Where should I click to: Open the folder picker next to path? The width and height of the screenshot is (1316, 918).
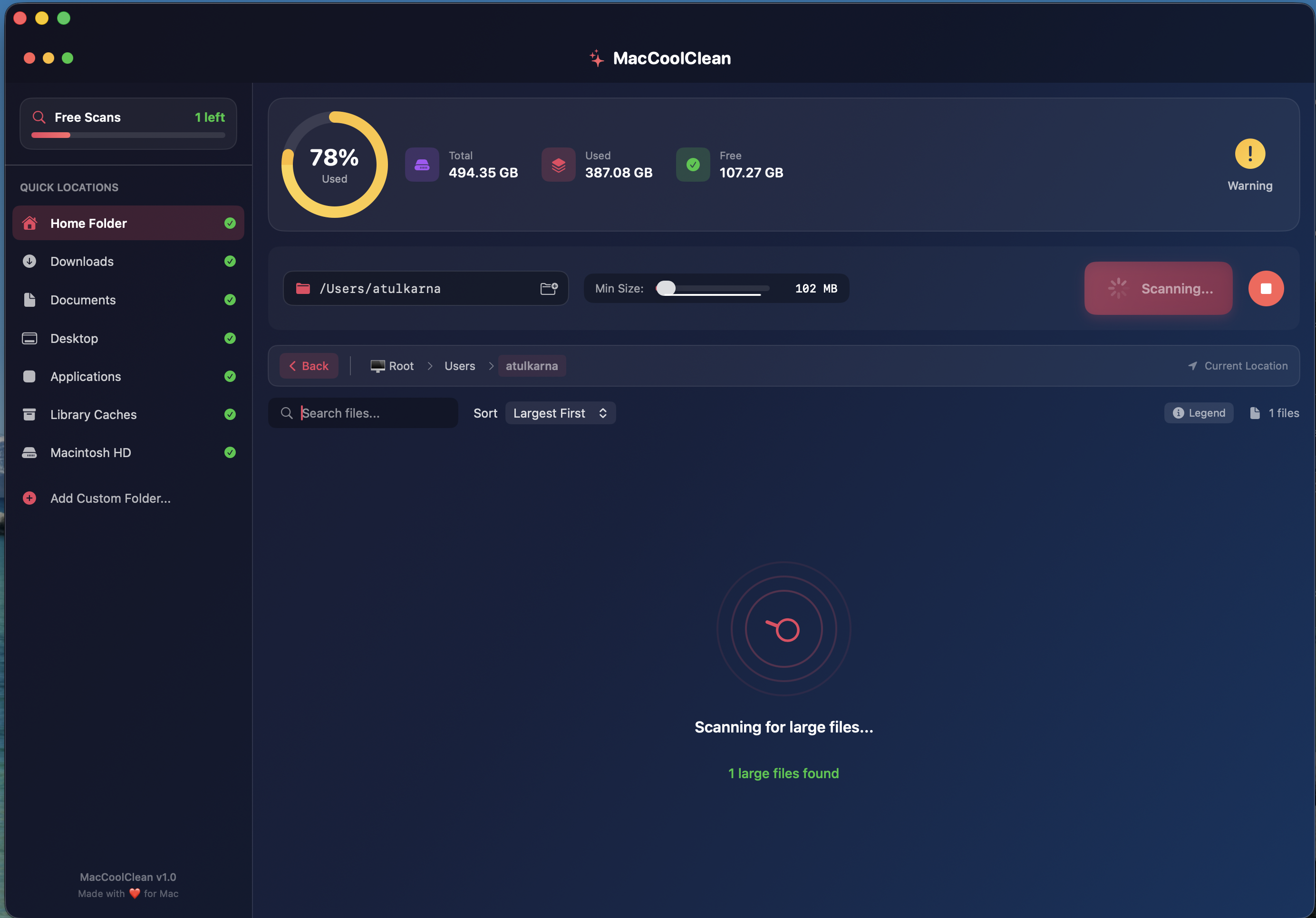click(x=549, y=288)
